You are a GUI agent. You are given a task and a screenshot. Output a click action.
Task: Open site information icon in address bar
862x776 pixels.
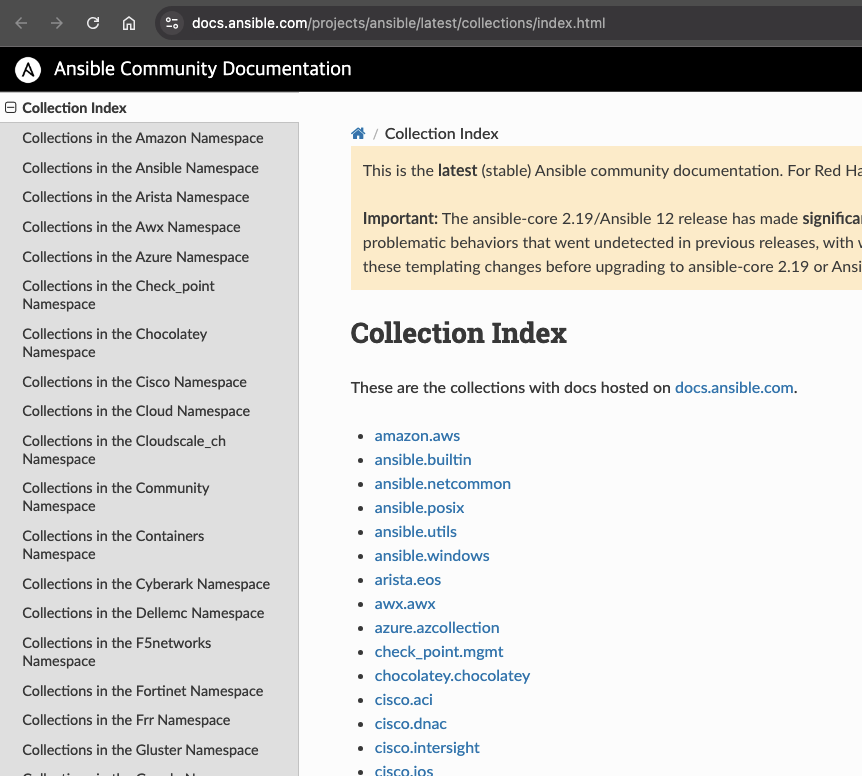point(172,23)
